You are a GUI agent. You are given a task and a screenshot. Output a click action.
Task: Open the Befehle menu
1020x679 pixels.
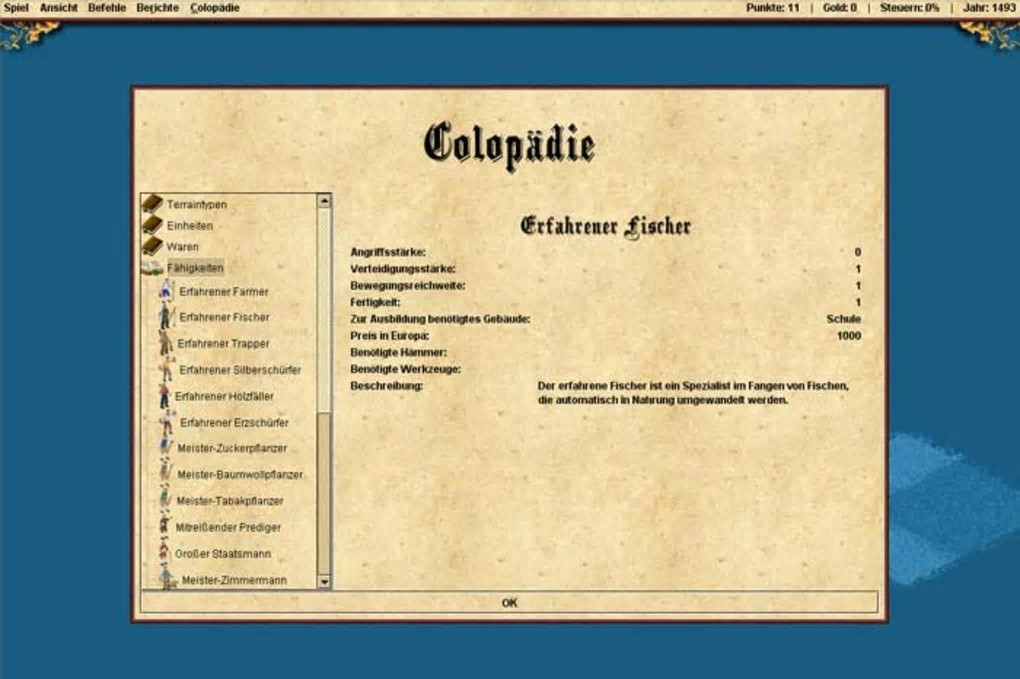tap(107, 8)
